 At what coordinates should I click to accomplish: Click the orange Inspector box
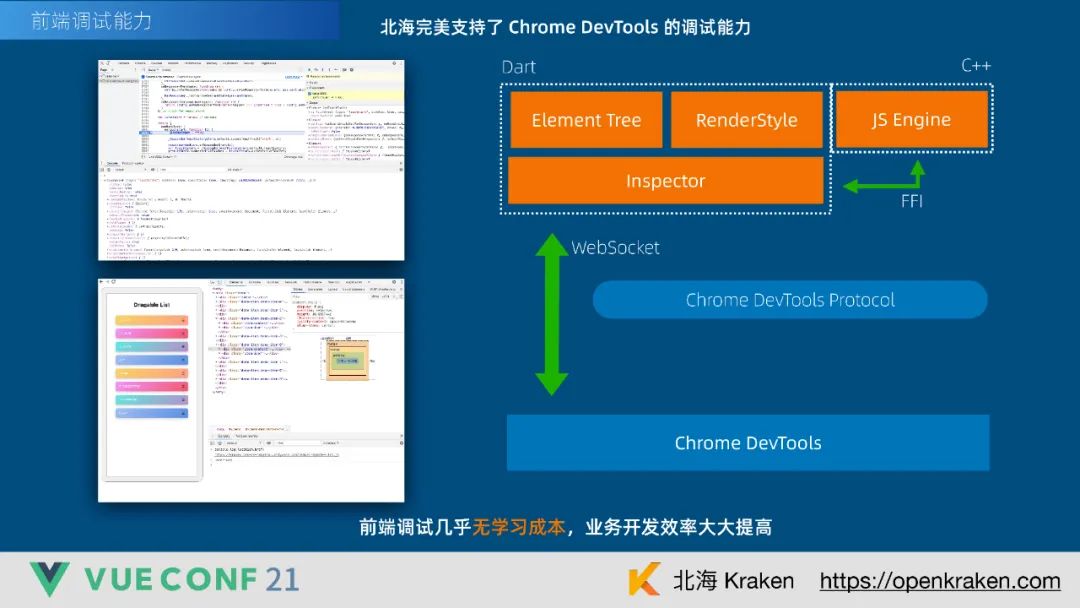[665, 180]
